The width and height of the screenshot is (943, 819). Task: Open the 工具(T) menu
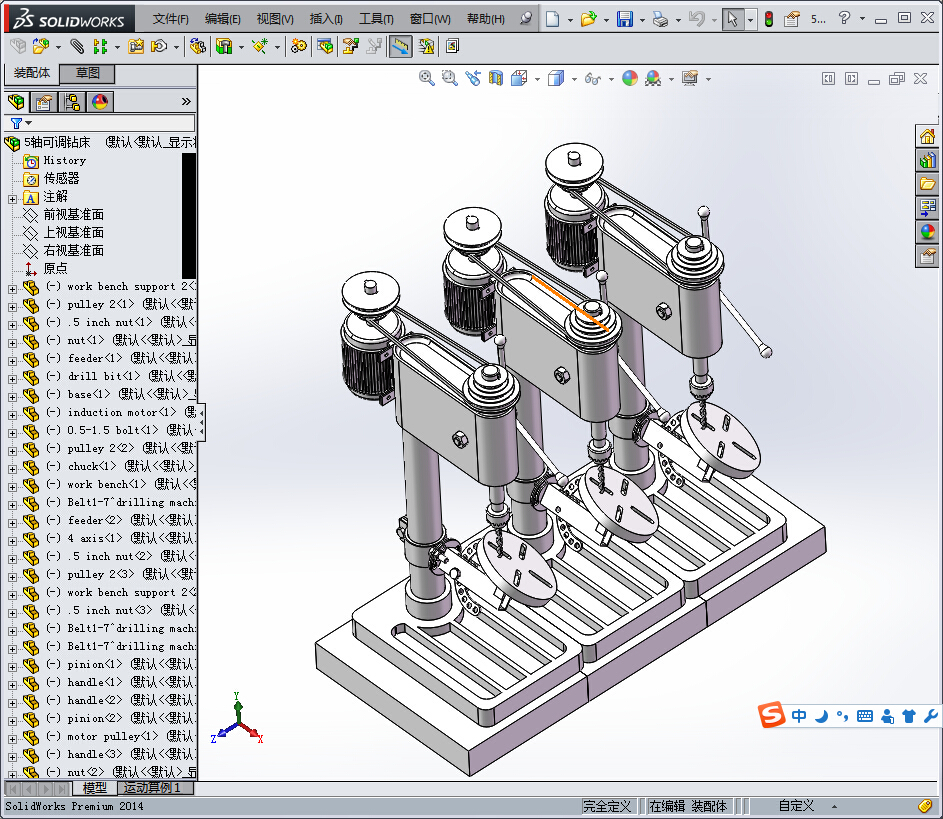click(376, 19)
